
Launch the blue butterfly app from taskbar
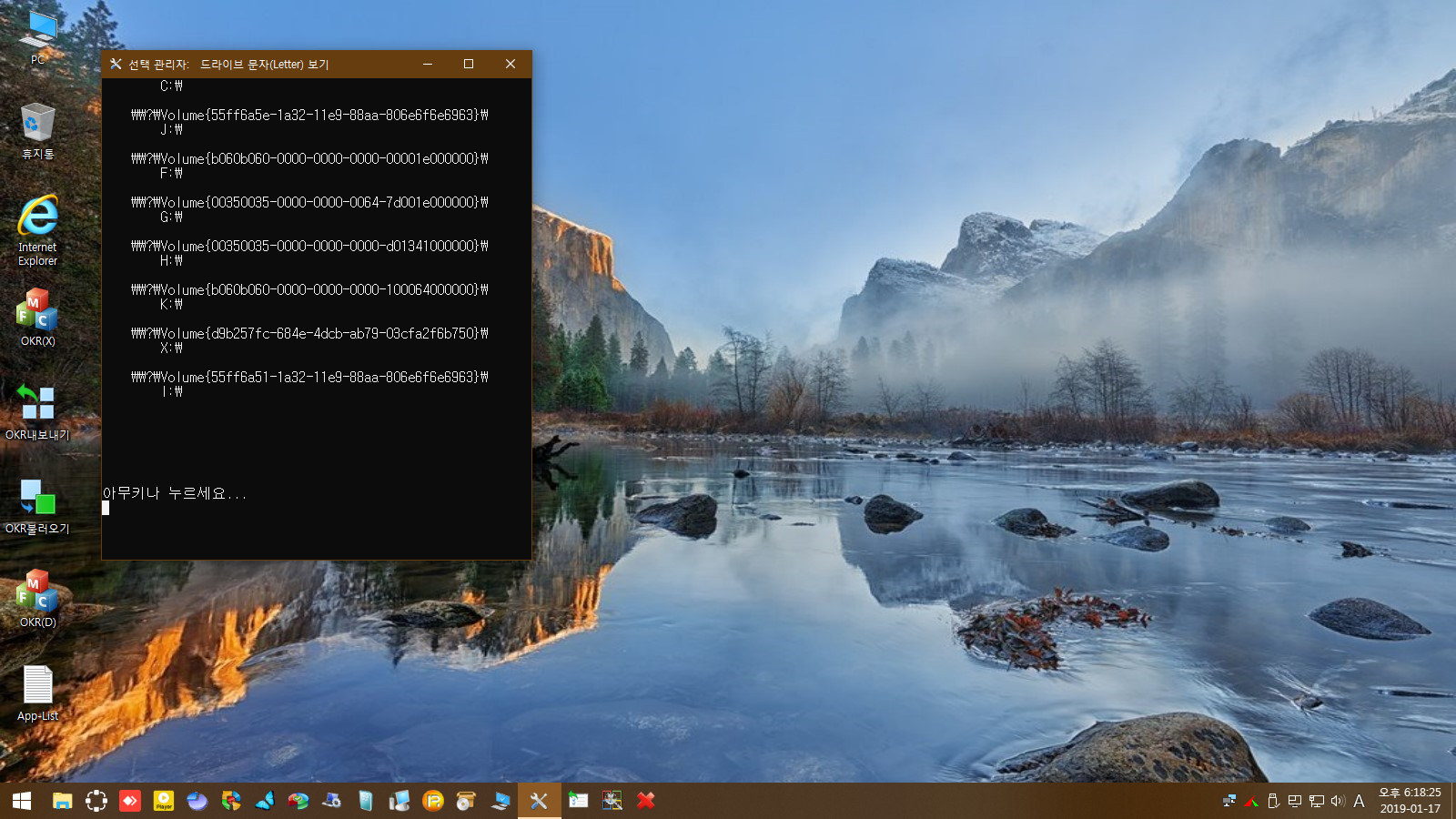click(x=265, y=801)
